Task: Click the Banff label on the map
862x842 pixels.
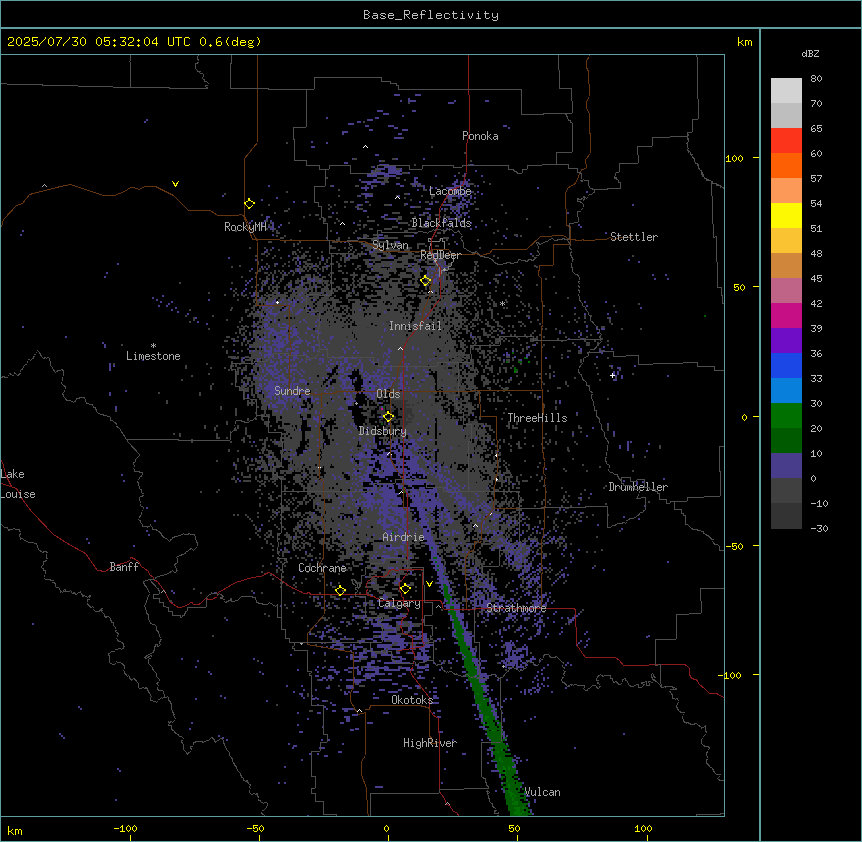Action: tap(124, 567)
